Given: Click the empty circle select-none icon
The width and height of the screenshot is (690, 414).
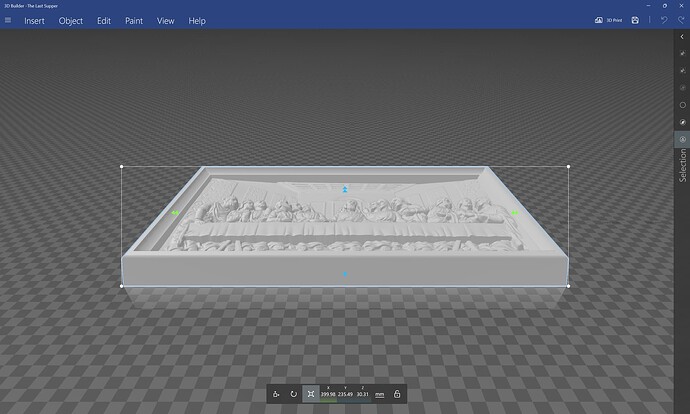Looking at the screenshot, I should click(x=683, y=105).
